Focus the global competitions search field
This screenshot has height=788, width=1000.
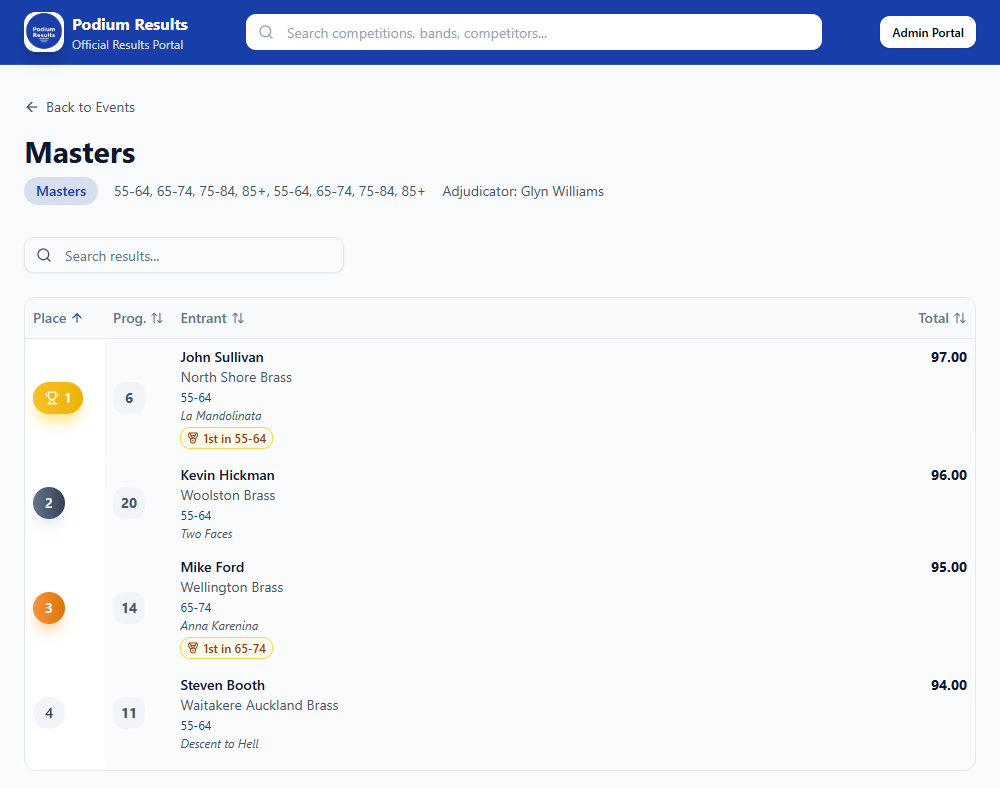[534, 33]
